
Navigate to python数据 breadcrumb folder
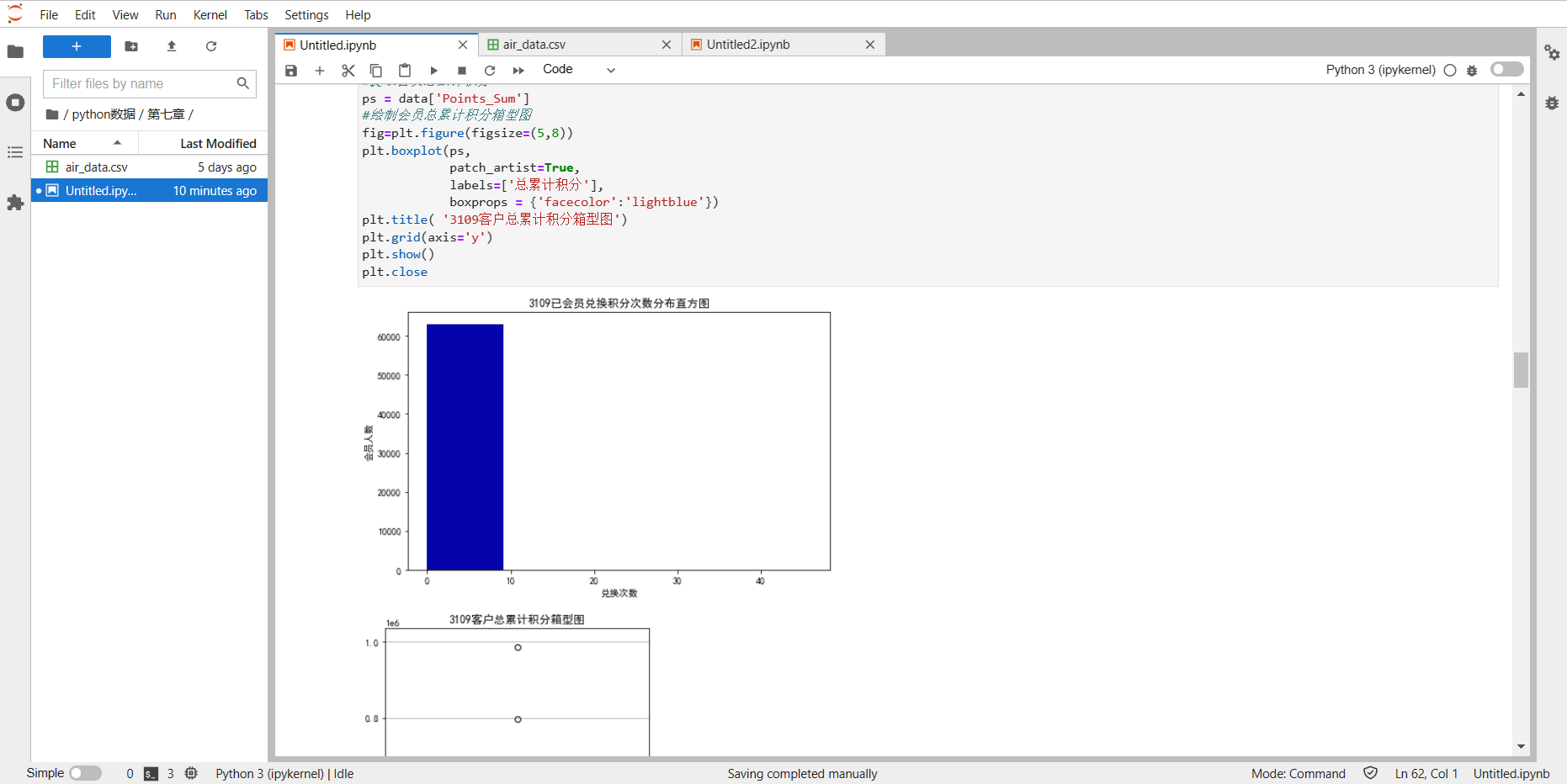point(104,114)
